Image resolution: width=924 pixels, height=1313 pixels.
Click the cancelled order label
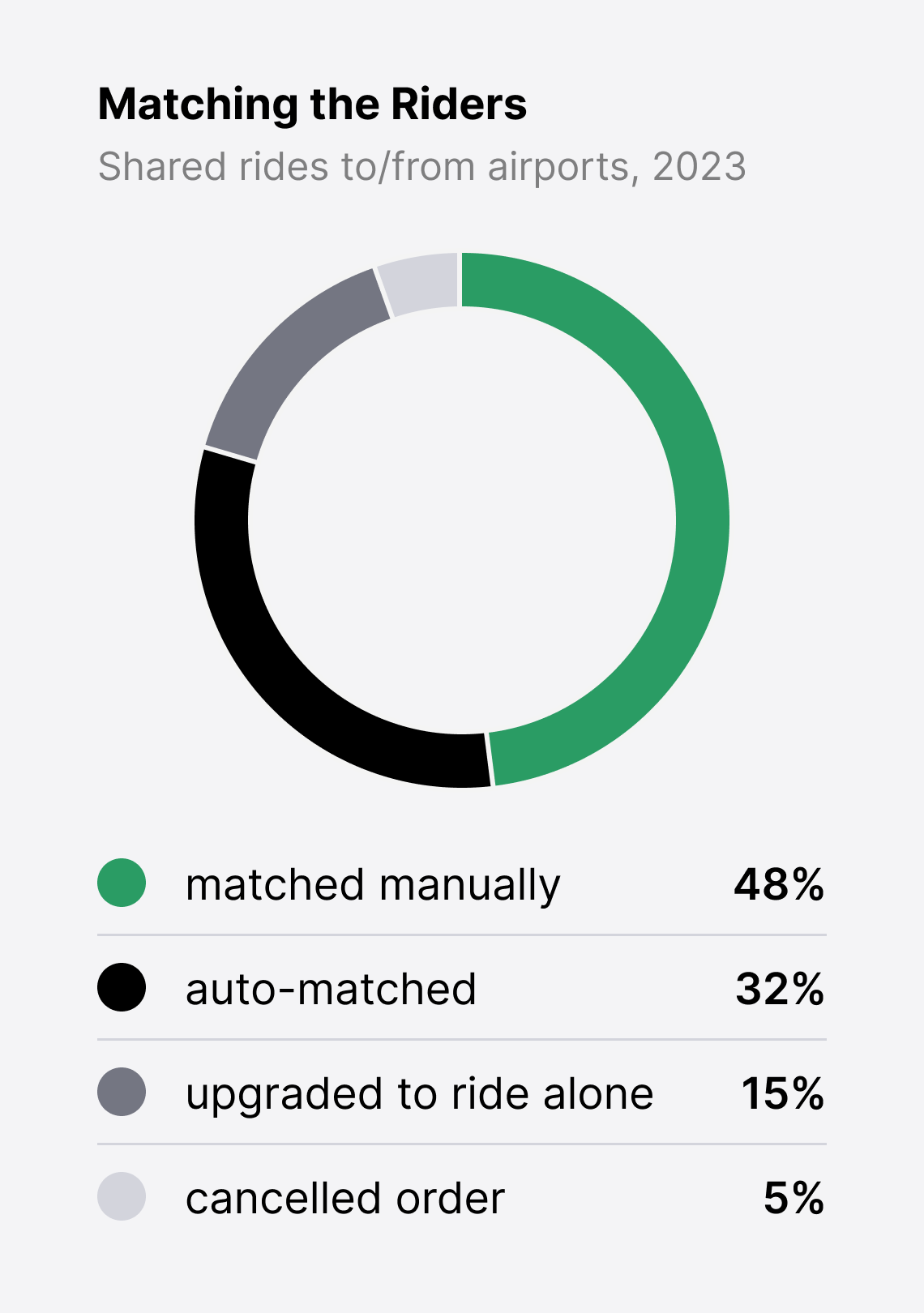[345, 1198]
